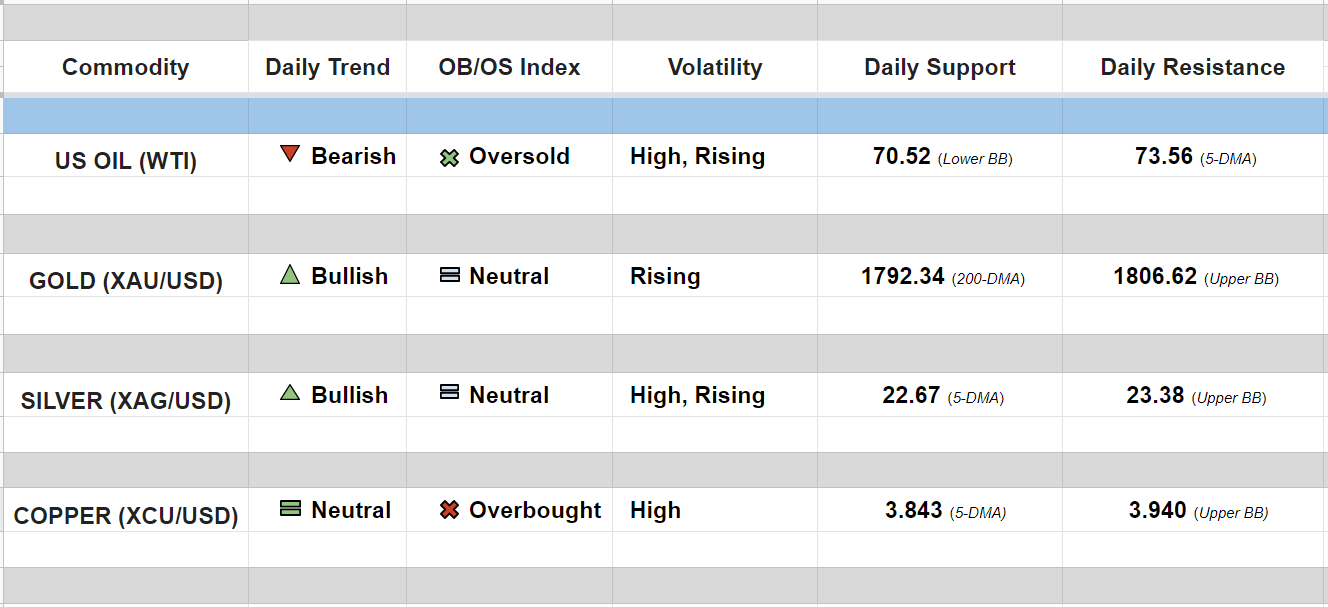
Task: Click the US OIL (WTI) cell
Action: 126,161
